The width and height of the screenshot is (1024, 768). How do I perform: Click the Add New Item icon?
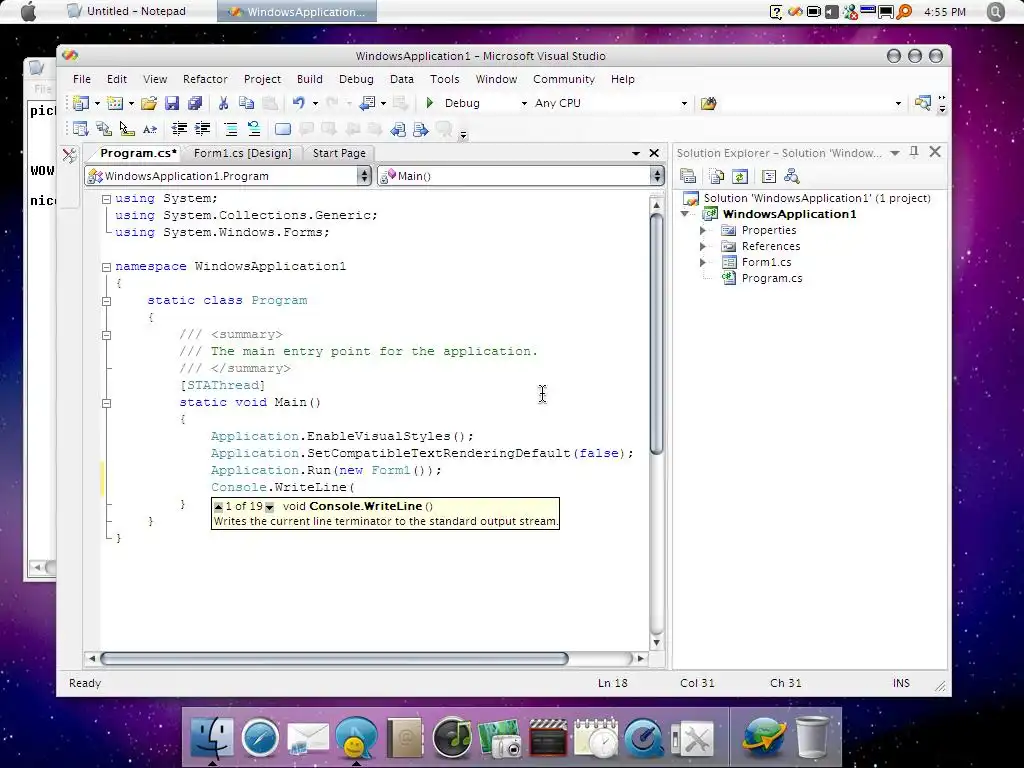[x=115, y=103]
